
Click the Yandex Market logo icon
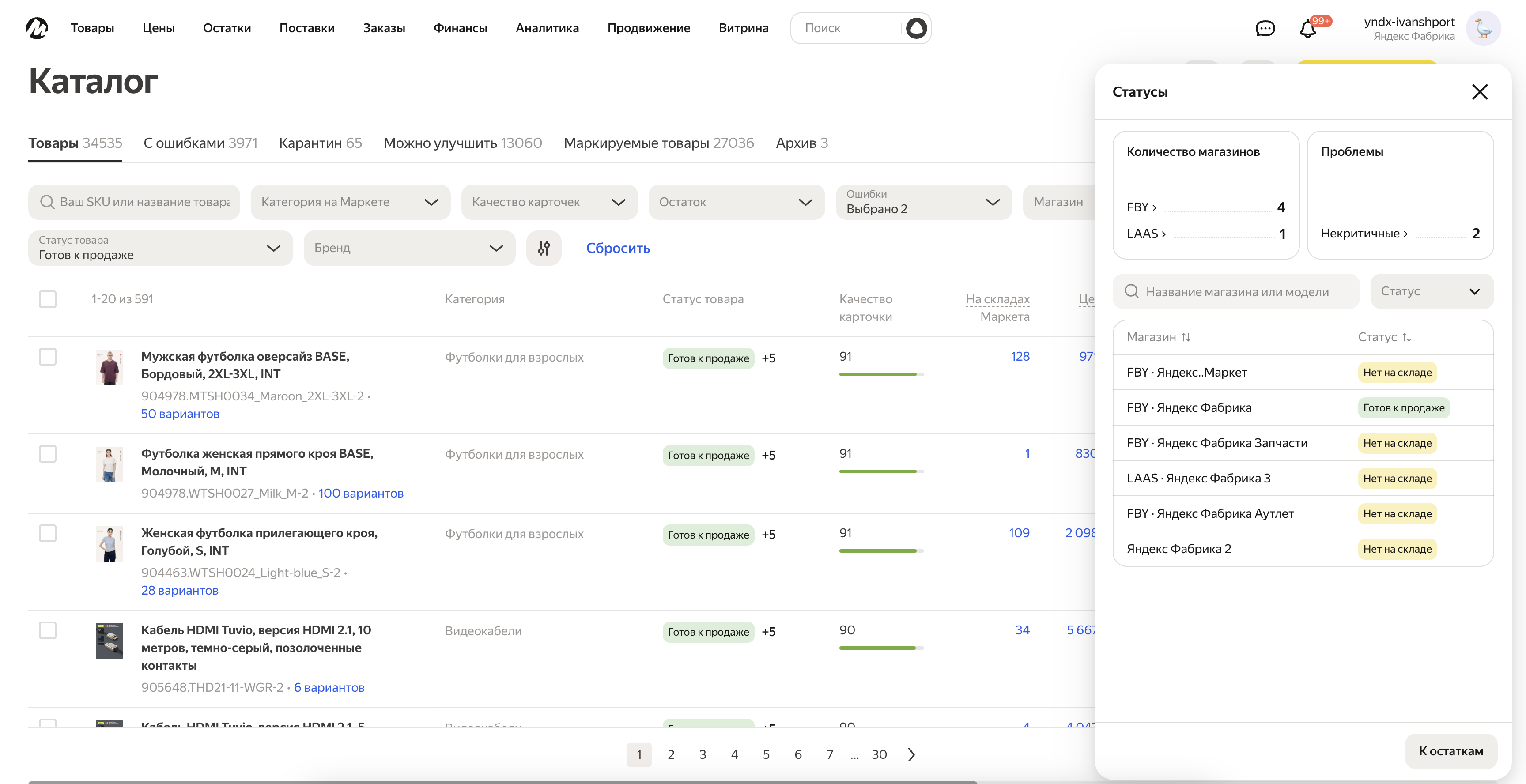click(x=37, y=28)
